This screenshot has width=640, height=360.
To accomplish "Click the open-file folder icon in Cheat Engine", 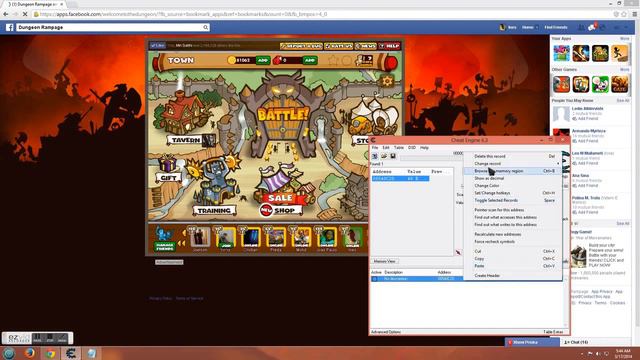I will pos(384,156).
